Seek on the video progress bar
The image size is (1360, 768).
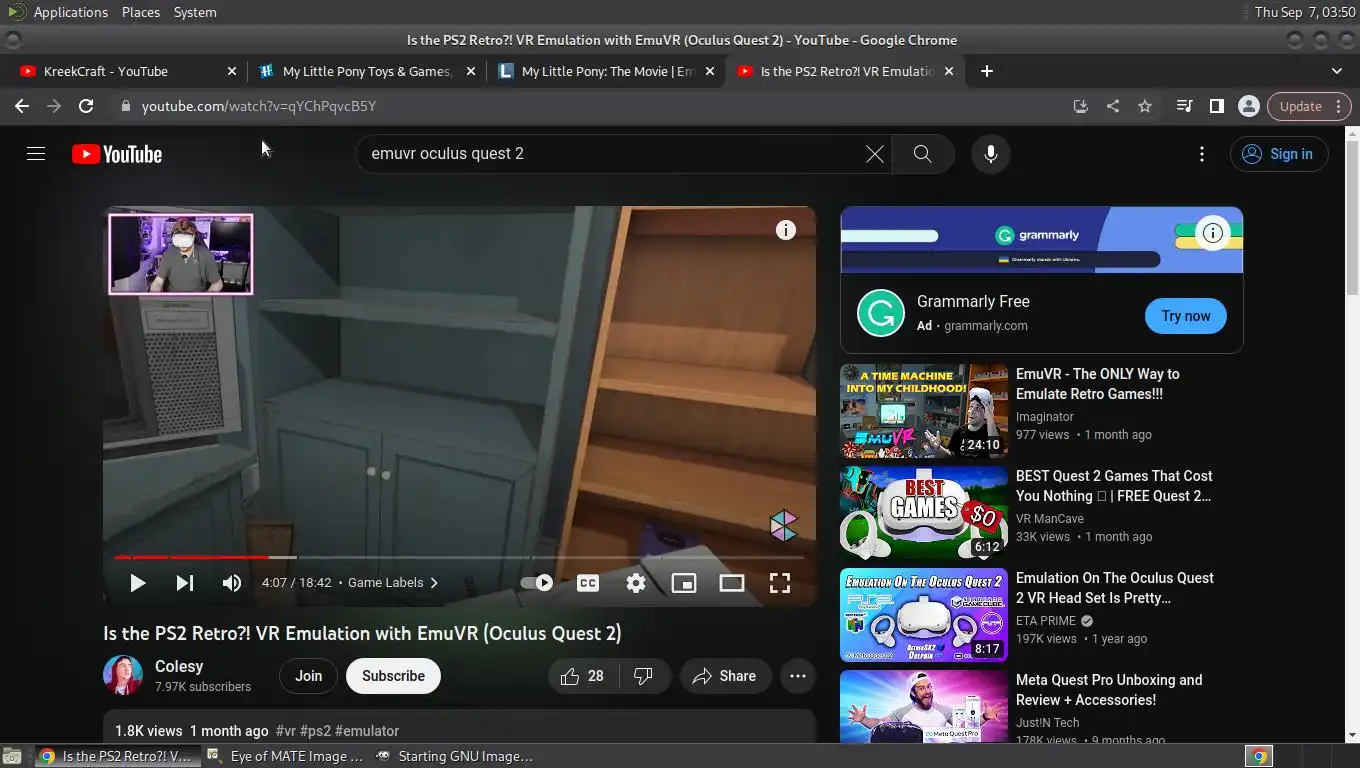point(459,557)
